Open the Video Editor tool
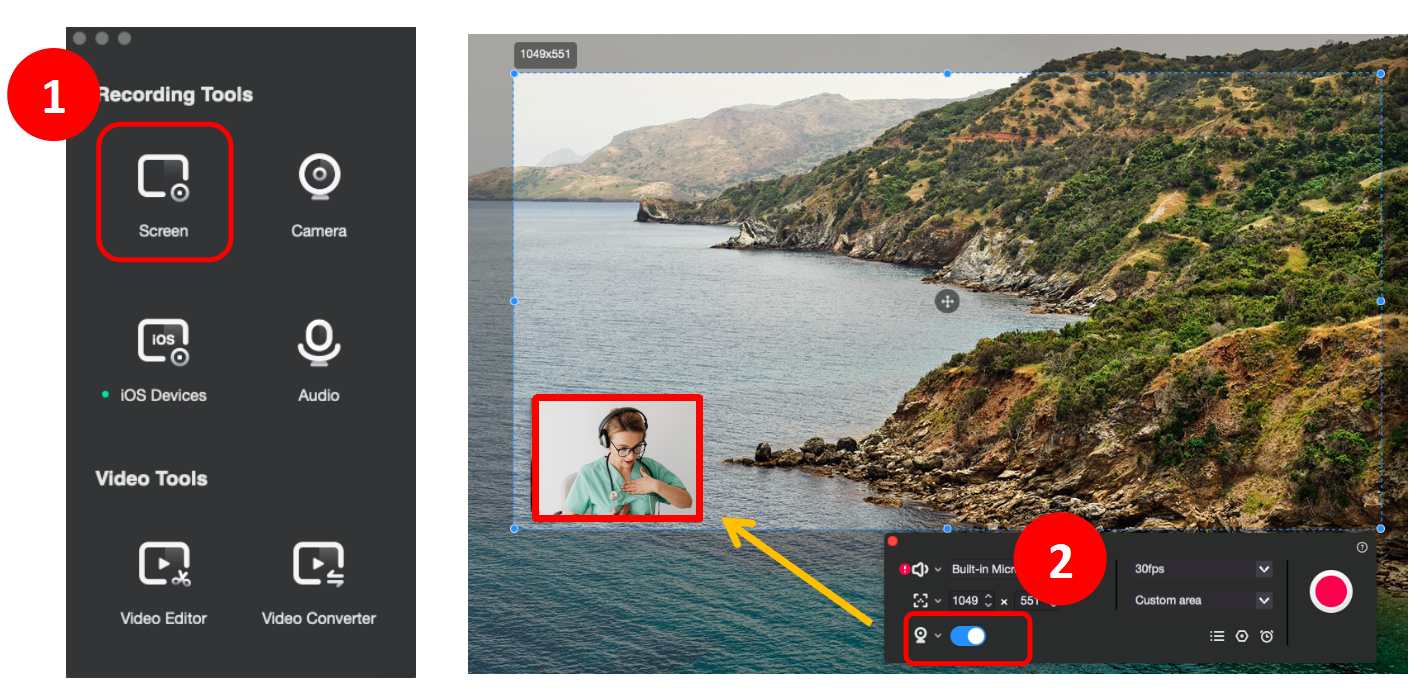Viewport: 1424px width, 697px height. tap(163, 581)
